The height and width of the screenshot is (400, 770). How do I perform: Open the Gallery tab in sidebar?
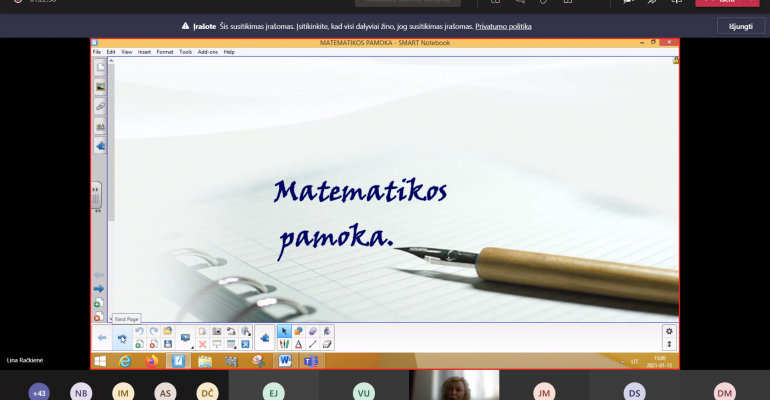[100, 87]
